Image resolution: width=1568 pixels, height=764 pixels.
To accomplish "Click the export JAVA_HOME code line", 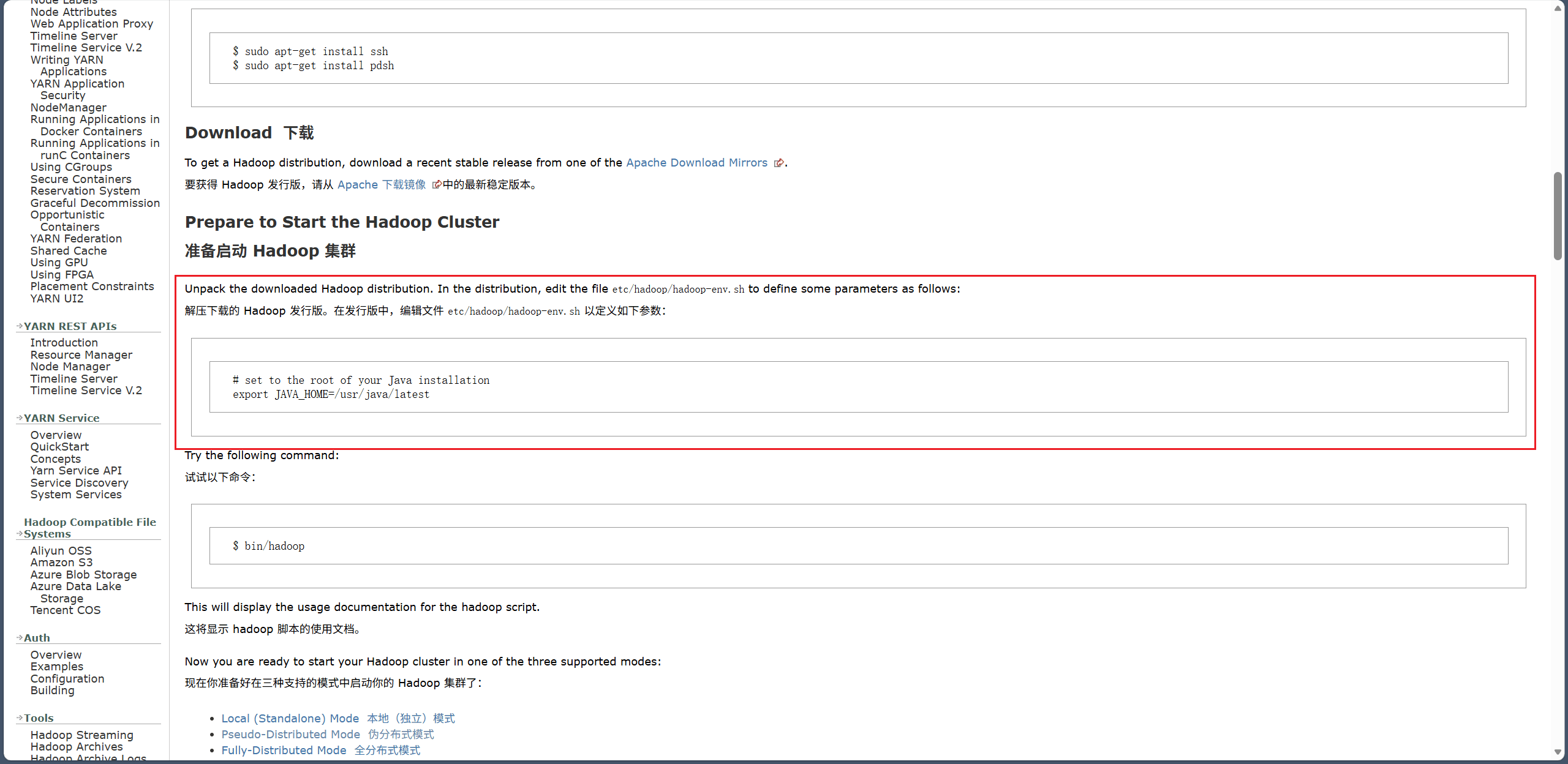I will click(x=331, y=395).
